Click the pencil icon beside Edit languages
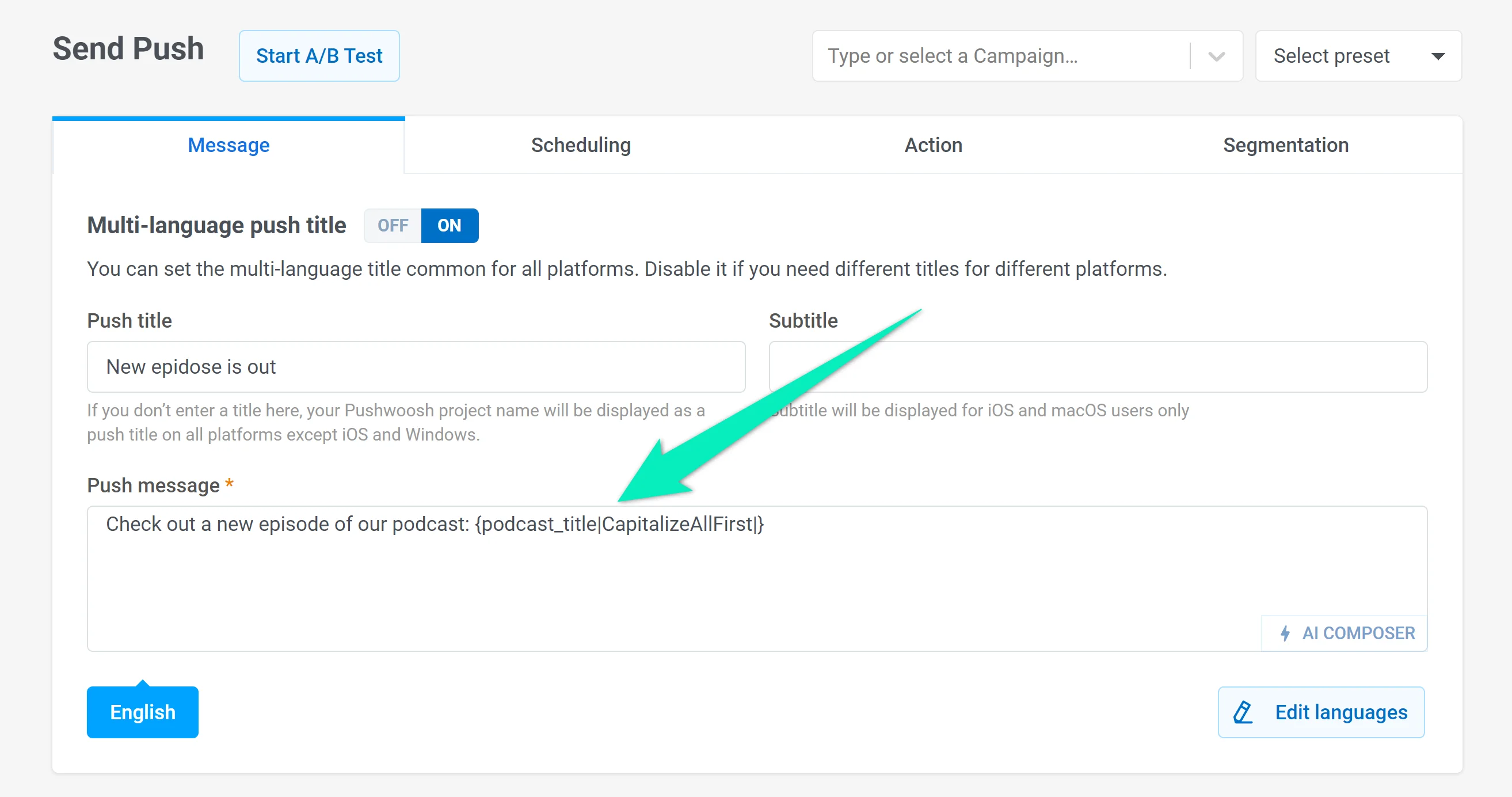 [1243, 712]
